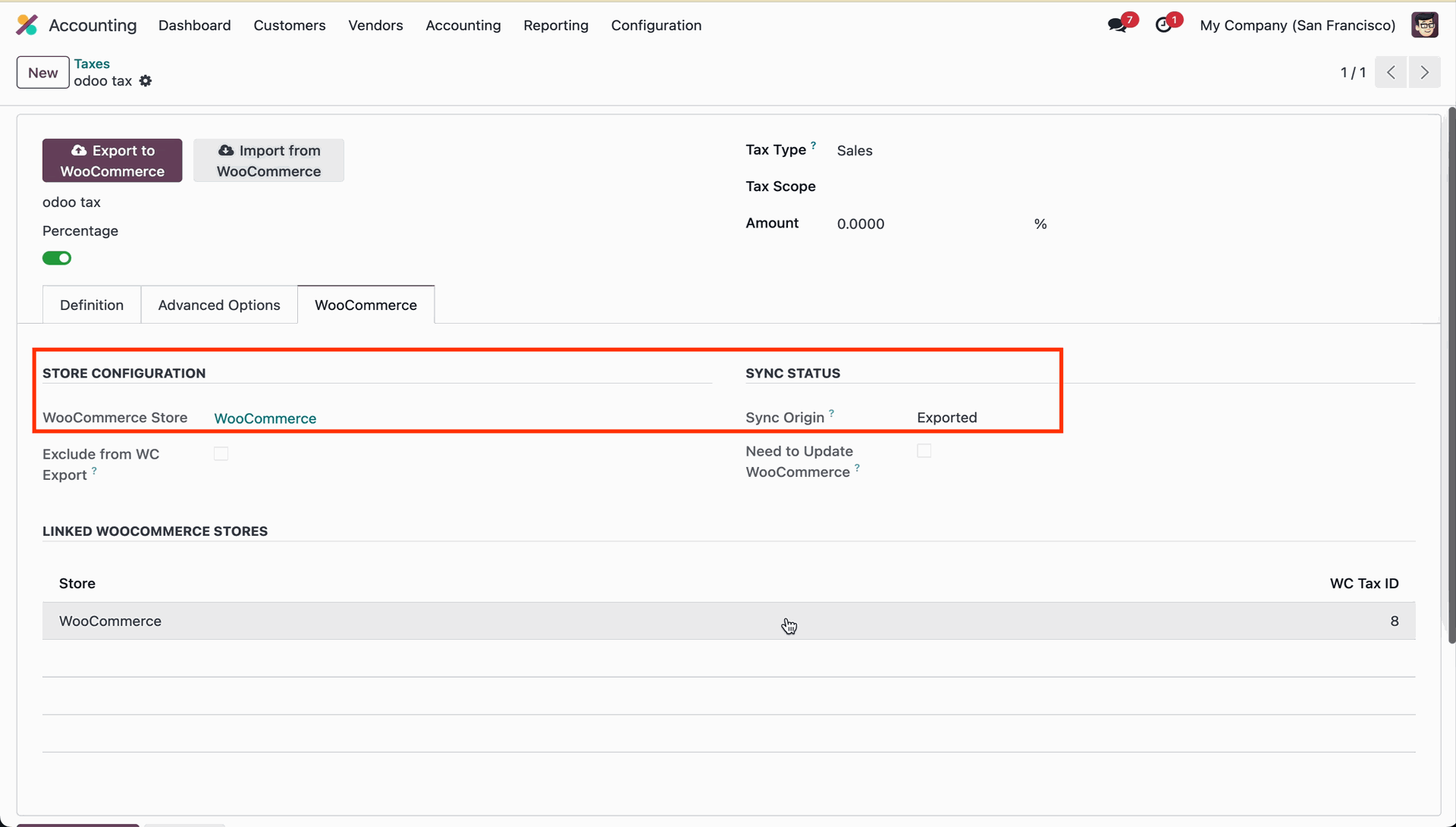Viewport: 1456px width, 827px height.
Task: Click the Sync Origin Exported value
Action: (x=946, y=418)
